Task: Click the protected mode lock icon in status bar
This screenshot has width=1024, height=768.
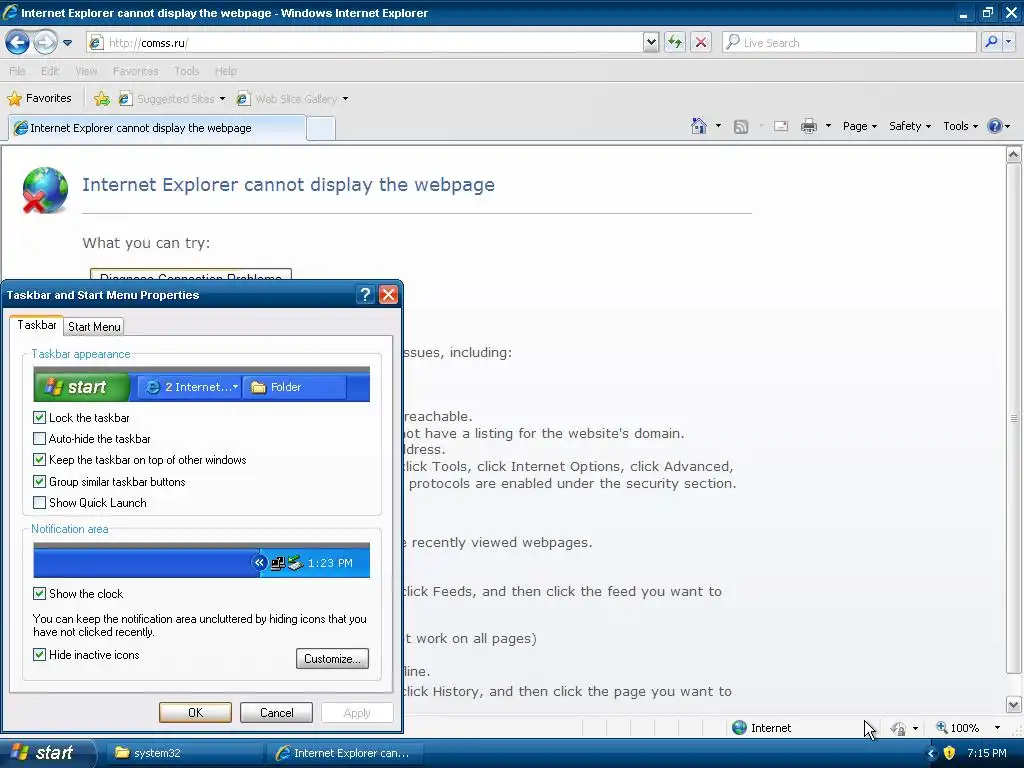Action: click(x=899, y=728)
